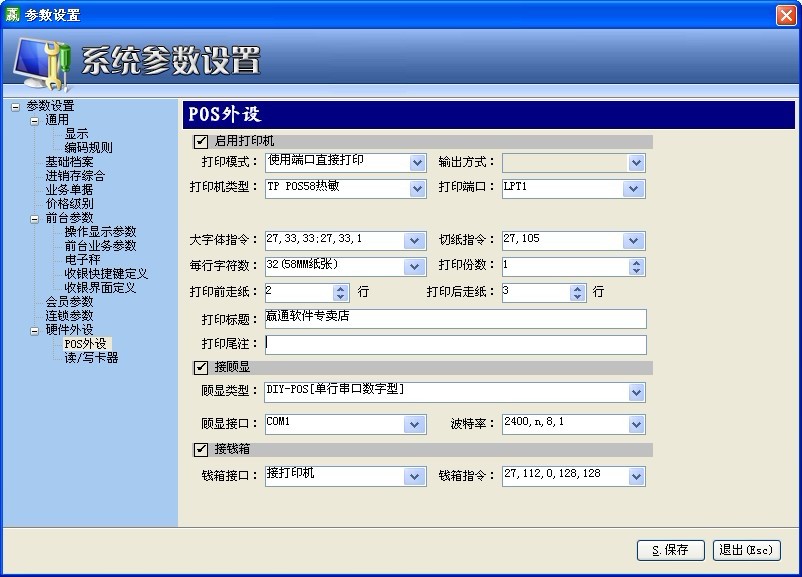
Task: Select 前台业务参数 in the tree
Action: [x=100, y=246]
